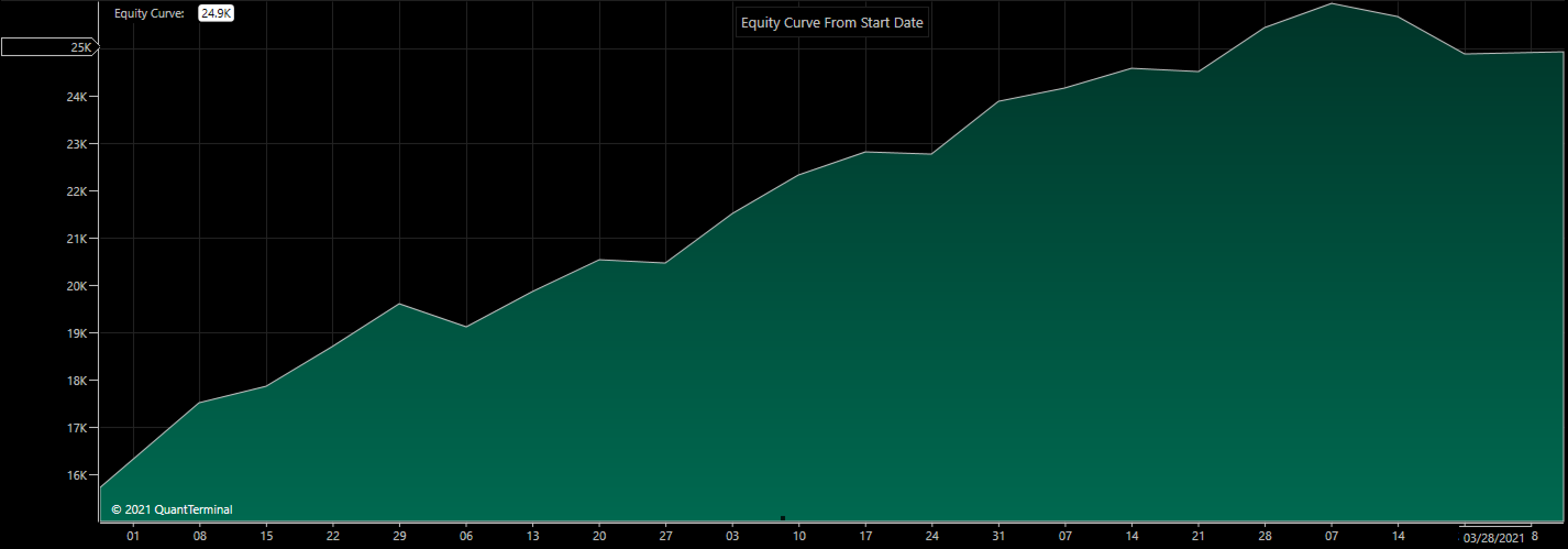Click the small black dot above the x-axis
This screenshot has height=549, width=1568.
783,518
